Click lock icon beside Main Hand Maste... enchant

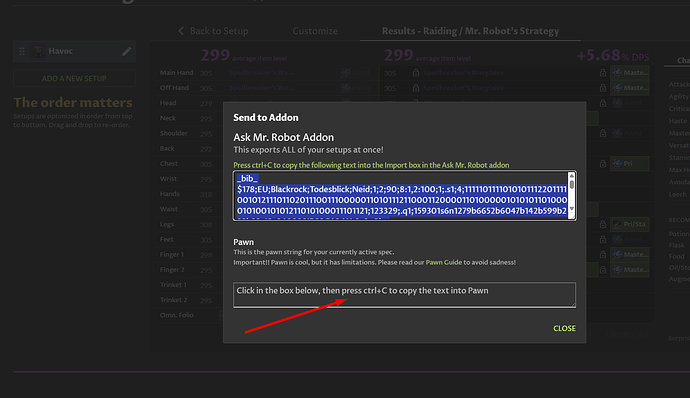[x=603, y=73]
